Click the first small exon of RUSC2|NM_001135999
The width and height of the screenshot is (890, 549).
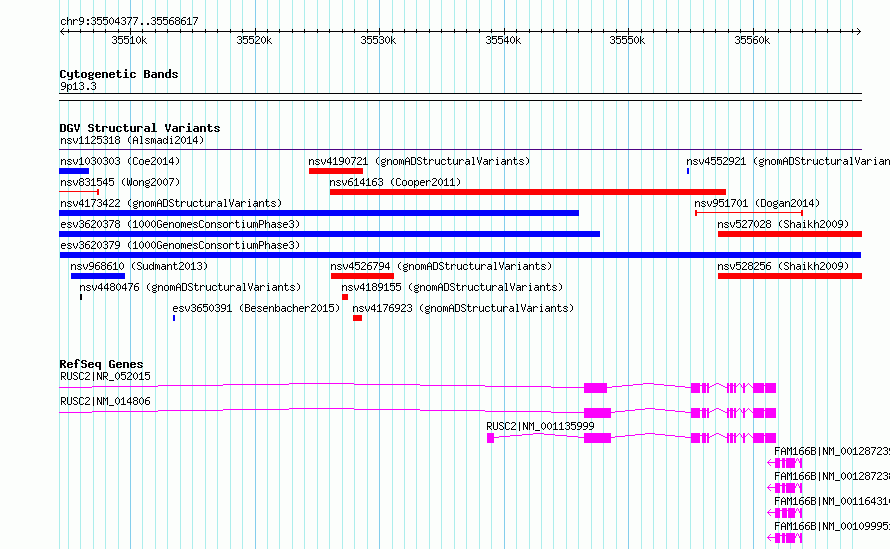(490, 438)
